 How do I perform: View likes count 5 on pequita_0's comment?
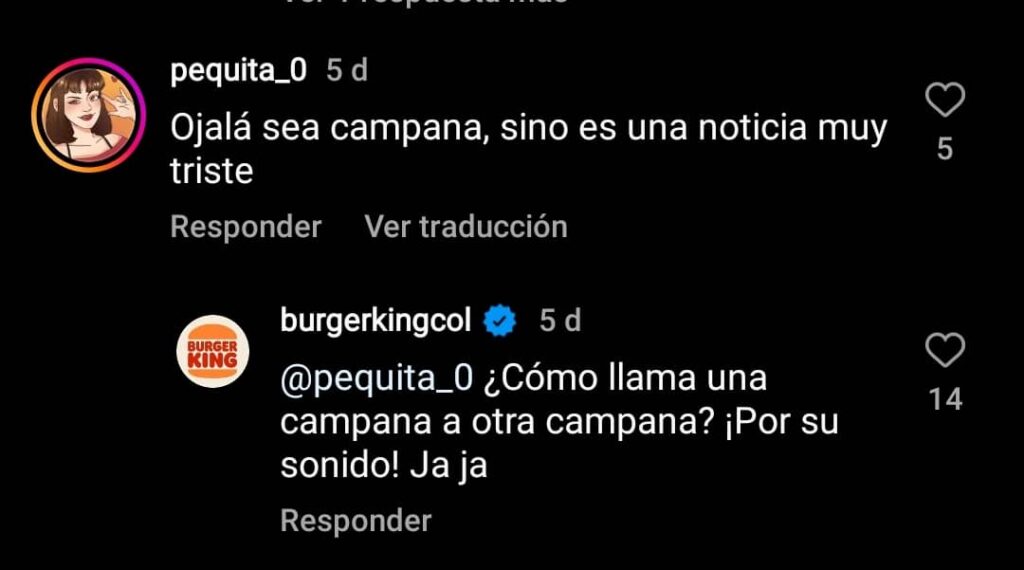tap(945, 149)
